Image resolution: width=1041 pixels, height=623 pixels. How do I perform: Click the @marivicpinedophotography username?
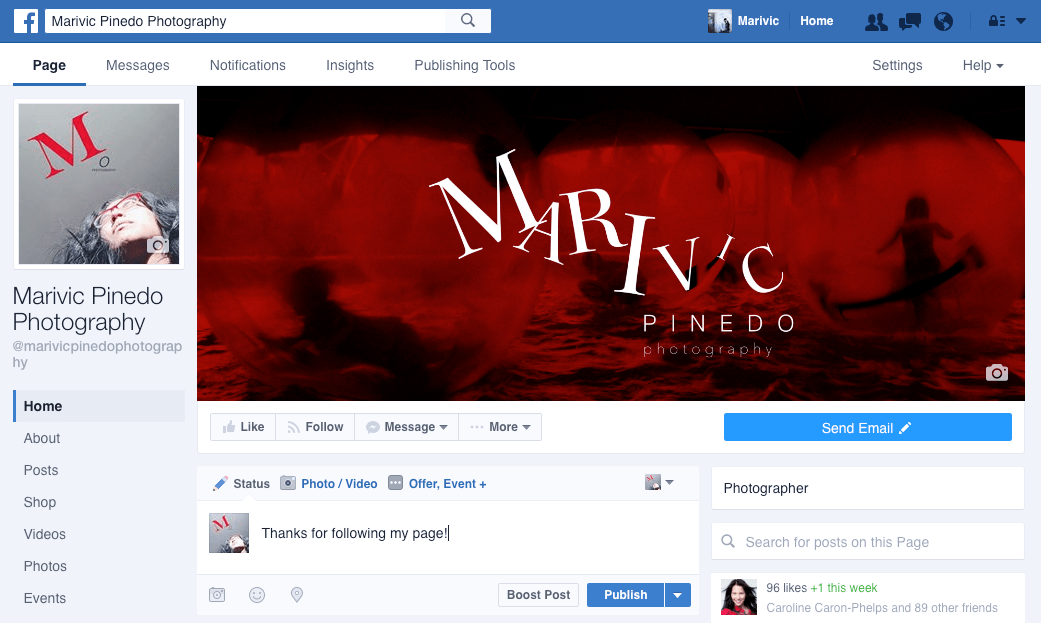tap(97, 354)
